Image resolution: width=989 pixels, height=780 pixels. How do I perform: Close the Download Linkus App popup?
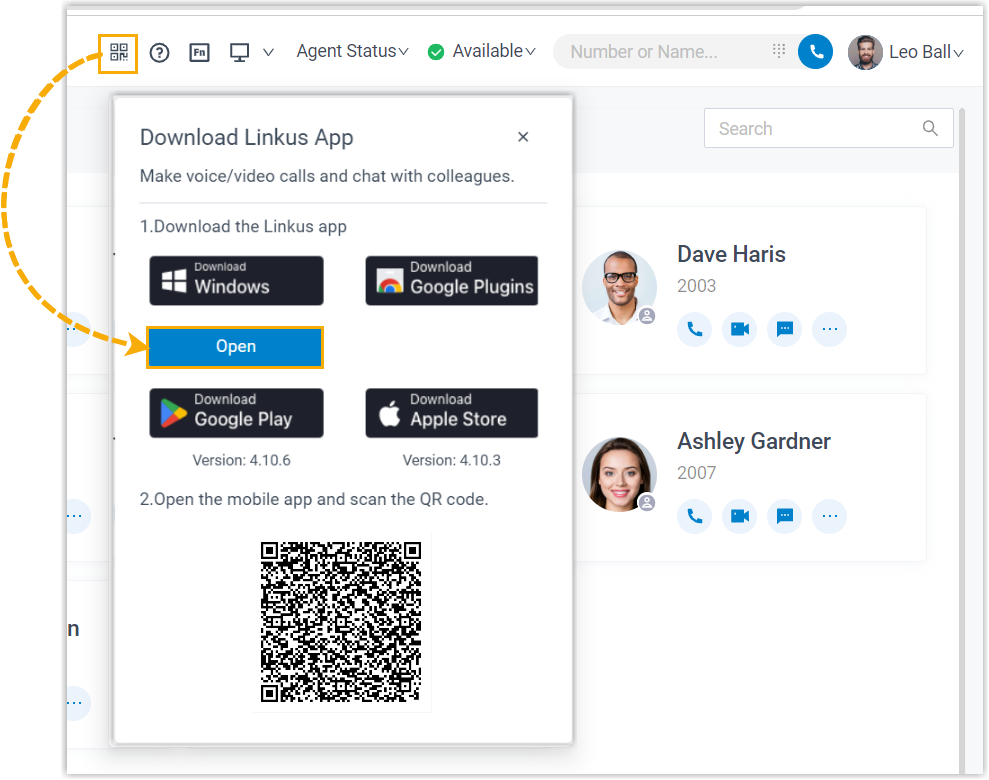tap(523, 137)
